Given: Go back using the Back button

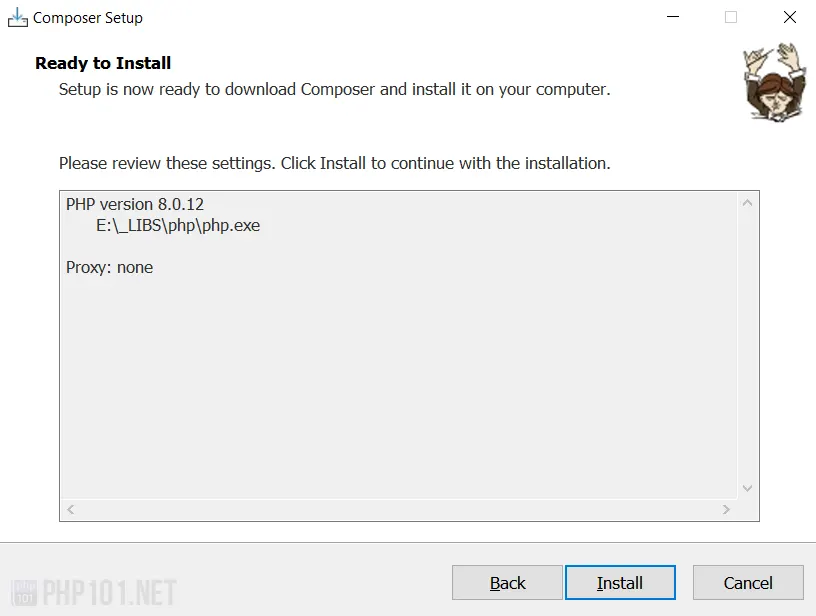Looking at the screenshot, I should tap(507, 582).
